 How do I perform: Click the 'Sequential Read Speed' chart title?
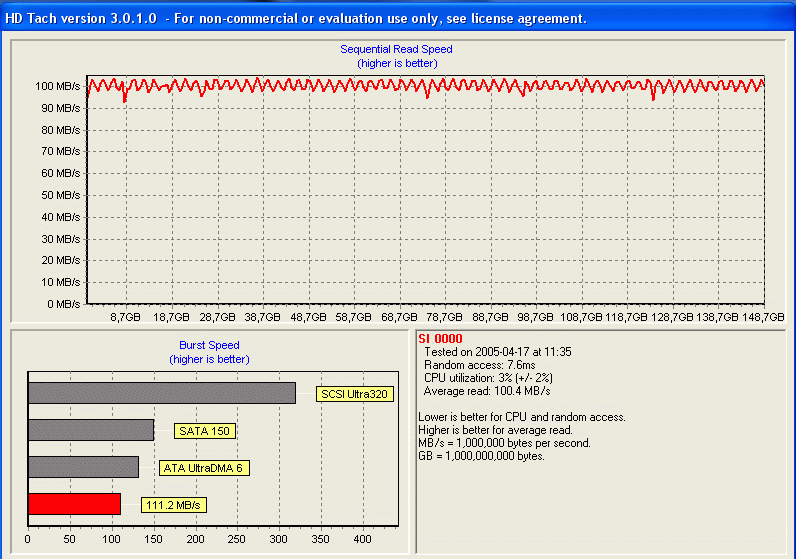pyautogui.click(x=396, y=49)
